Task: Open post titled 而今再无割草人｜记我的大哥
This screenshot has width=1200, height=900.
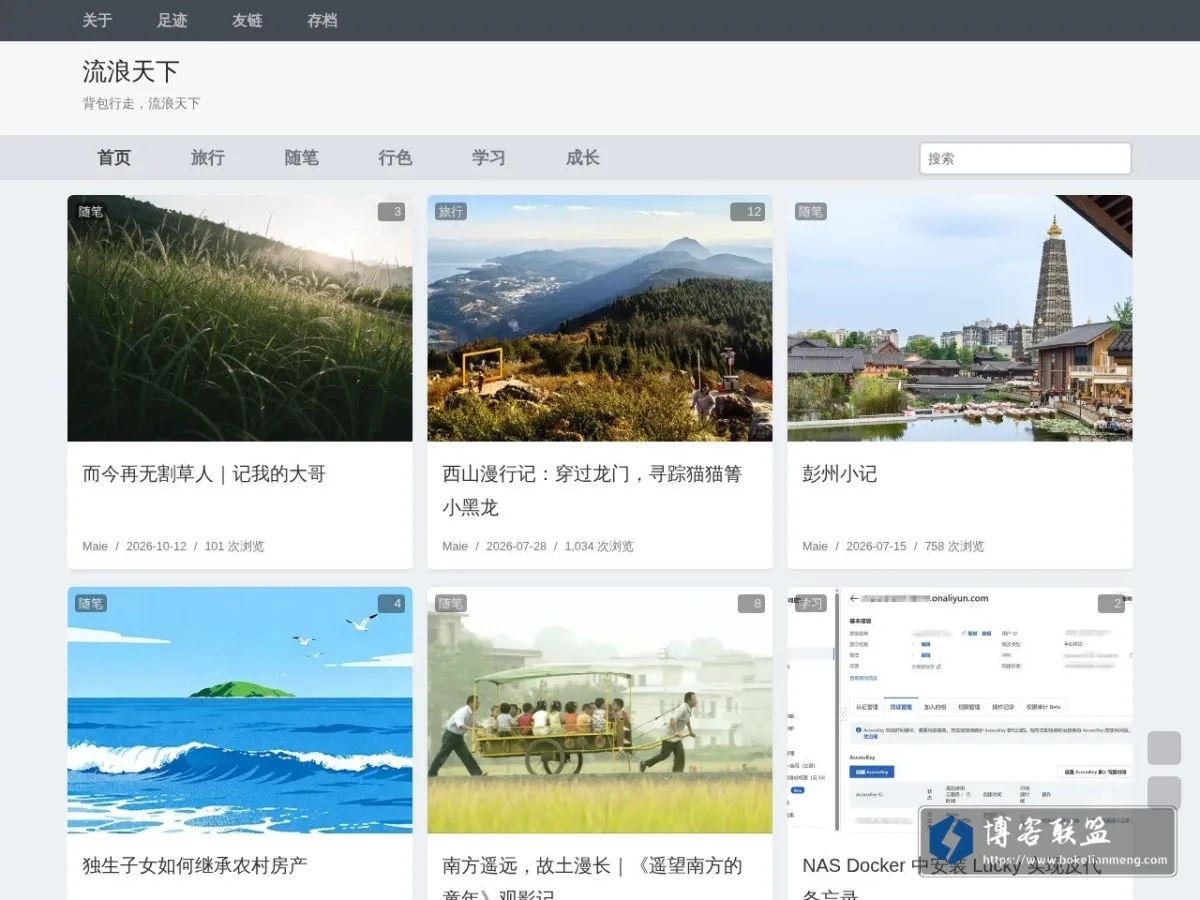Action: pos(204,474)
